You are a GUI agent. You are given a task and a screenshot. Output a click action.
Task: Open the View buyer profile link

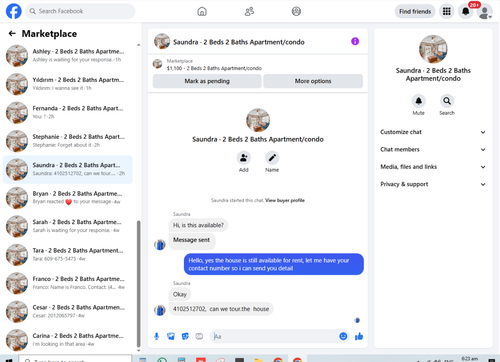pos(285,200)
